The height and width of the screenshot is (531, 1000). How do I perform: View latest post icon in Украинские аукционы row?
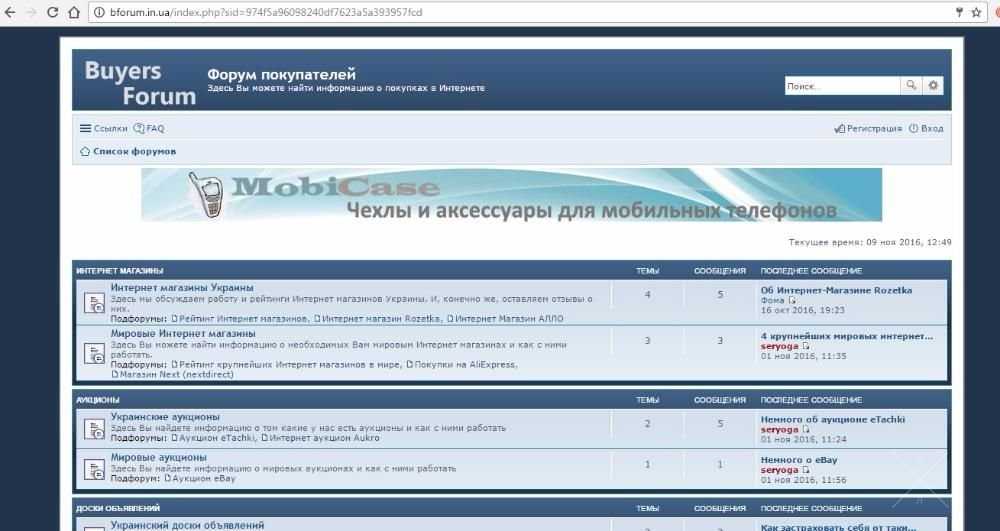[805, 430]
